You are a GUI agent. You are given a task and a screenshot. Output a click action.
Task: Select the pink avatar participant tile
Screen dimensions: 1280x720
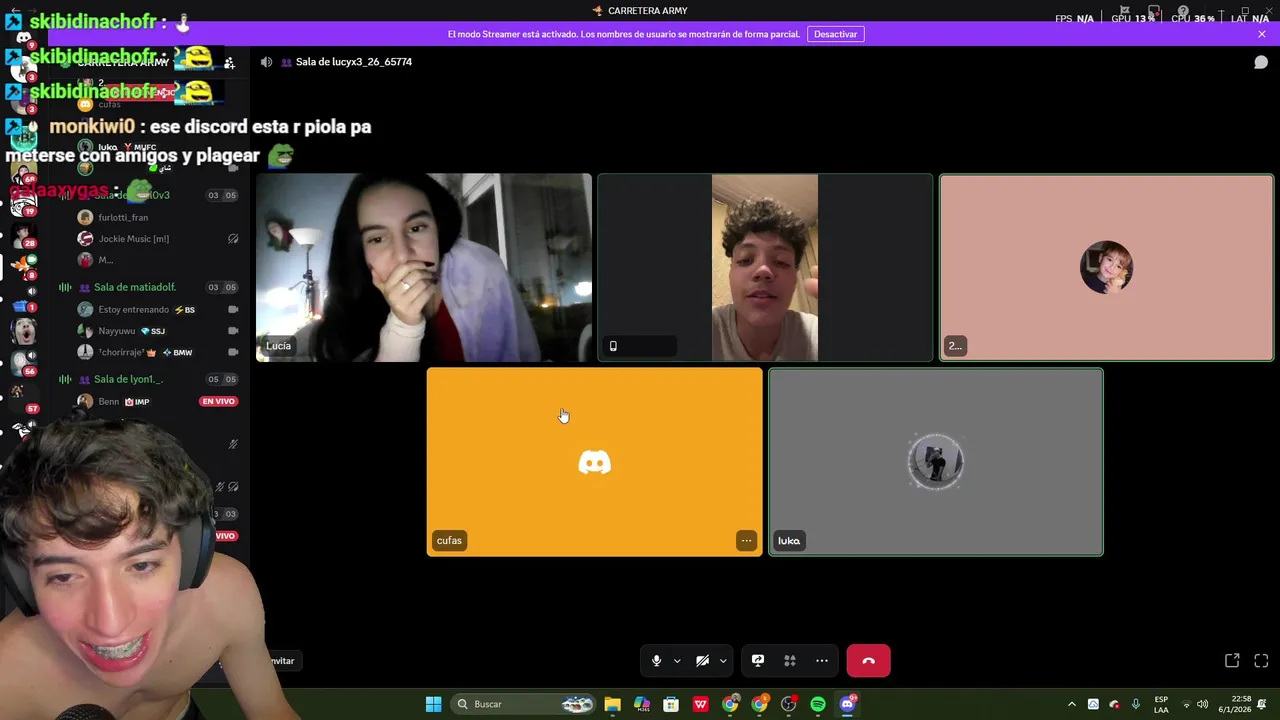click(1106, 268)
